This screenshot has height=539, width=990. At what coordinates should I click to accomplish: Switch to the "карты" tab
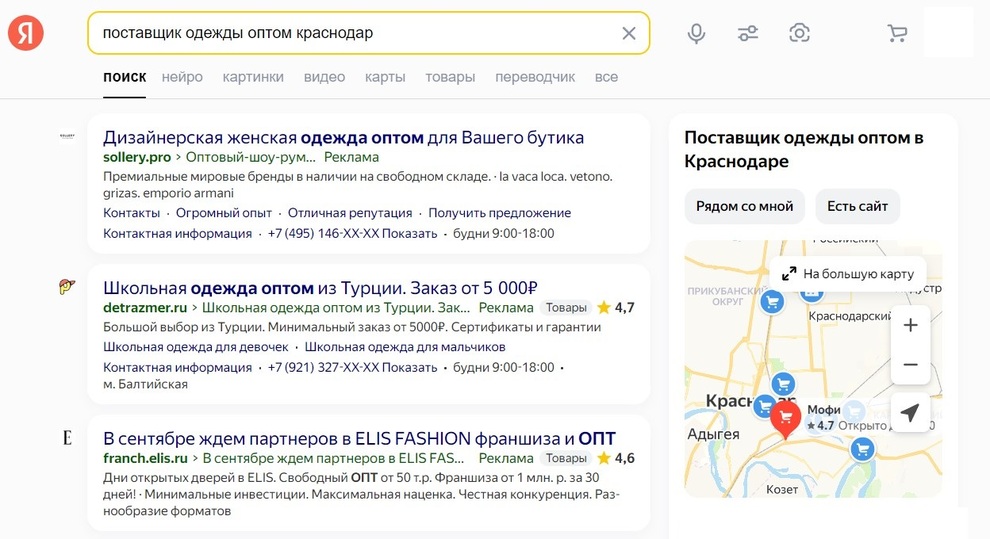point(385,77)
